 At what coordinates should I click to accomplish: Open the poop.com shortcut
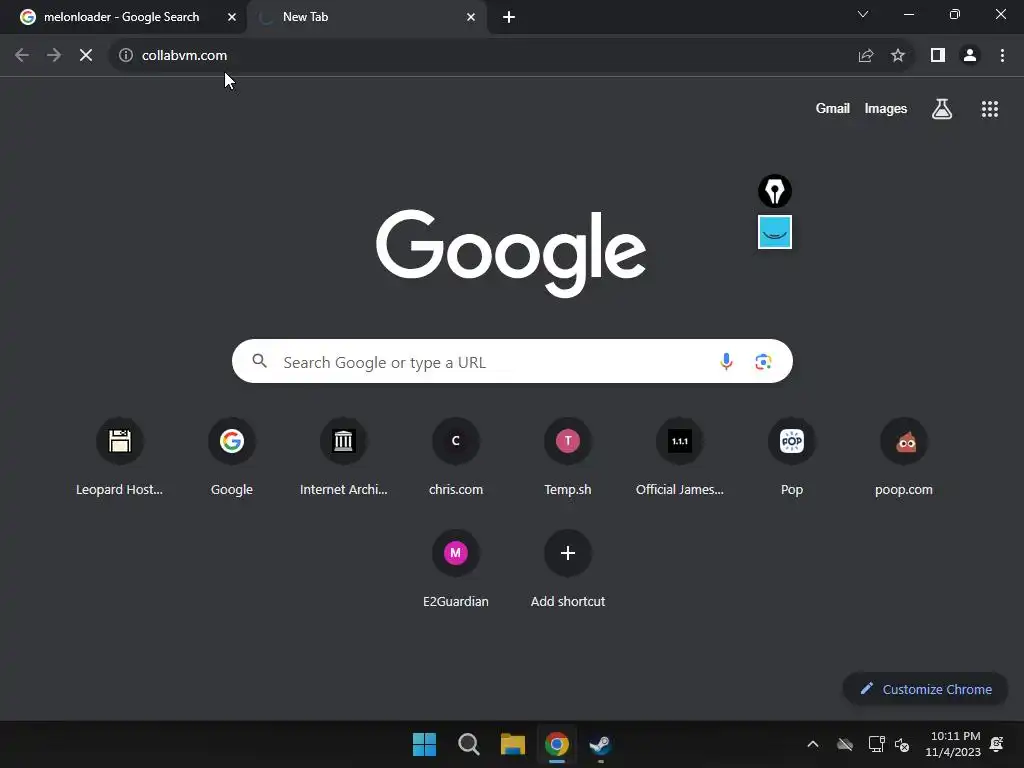tap(904, 458)
